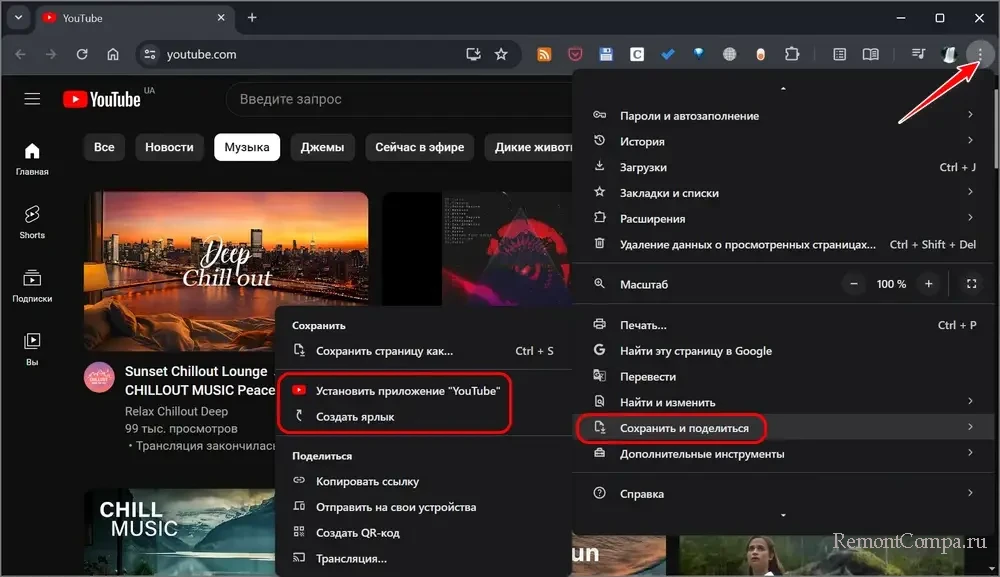
Task: Open a new browser tab
Action: click(x=252, y=18)
